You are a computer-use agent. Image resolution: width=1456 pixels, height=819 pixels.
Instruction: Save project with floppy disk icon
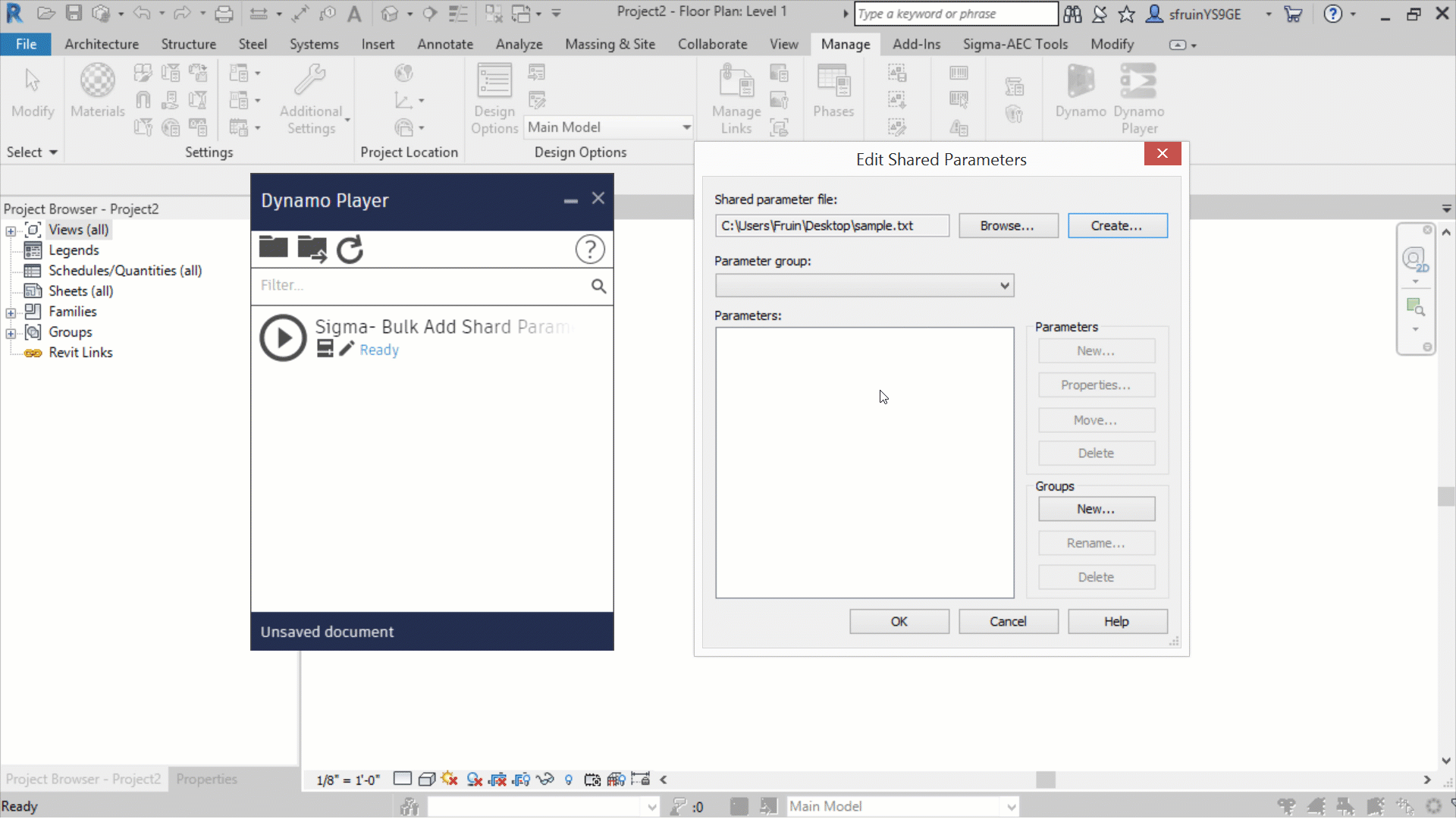(74, 14)
